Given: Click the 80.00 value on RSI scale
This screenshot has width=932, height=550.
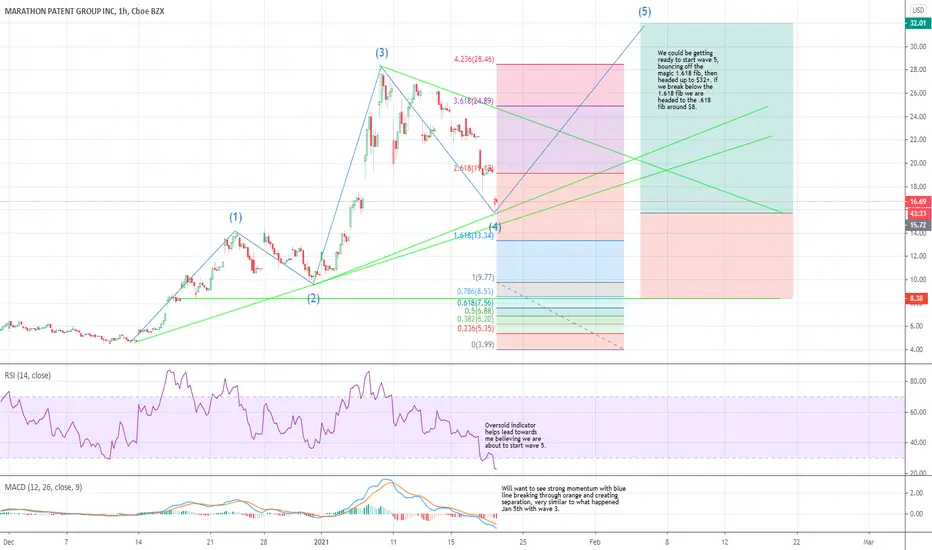Looking at the screenshot, I should [918, 381].
